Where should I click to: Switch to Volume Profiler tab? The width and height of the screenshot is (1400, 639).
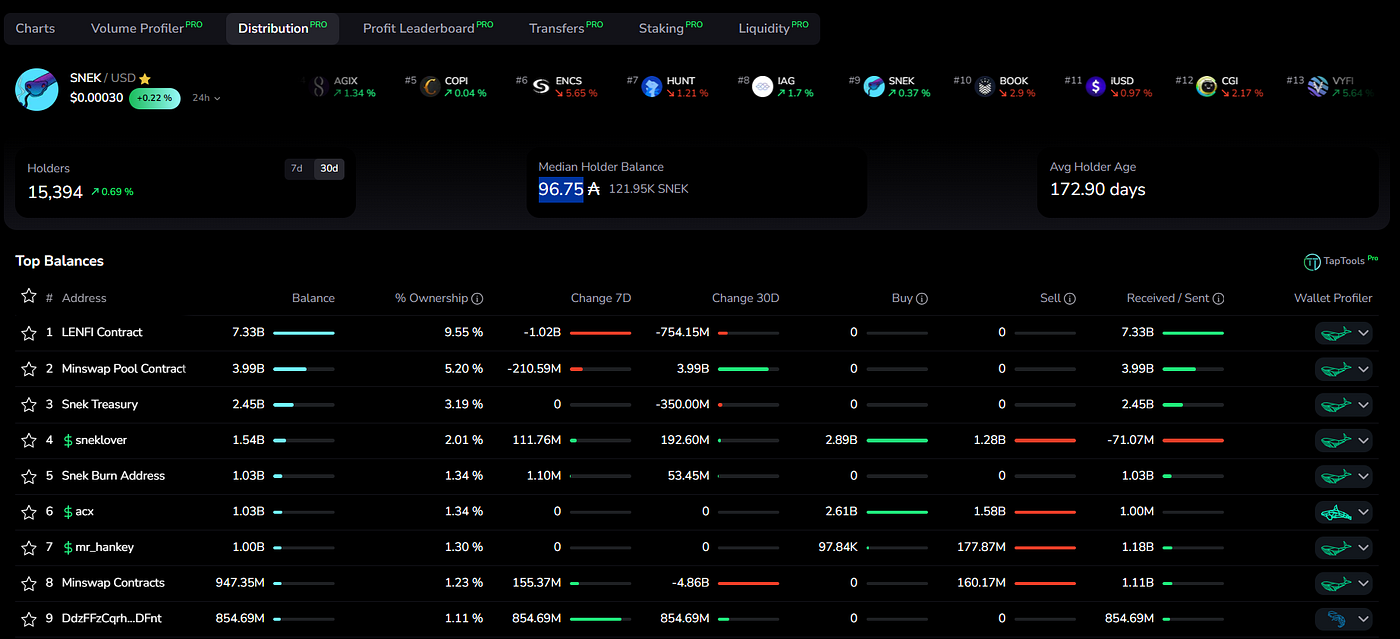click(x=146, y=28)
